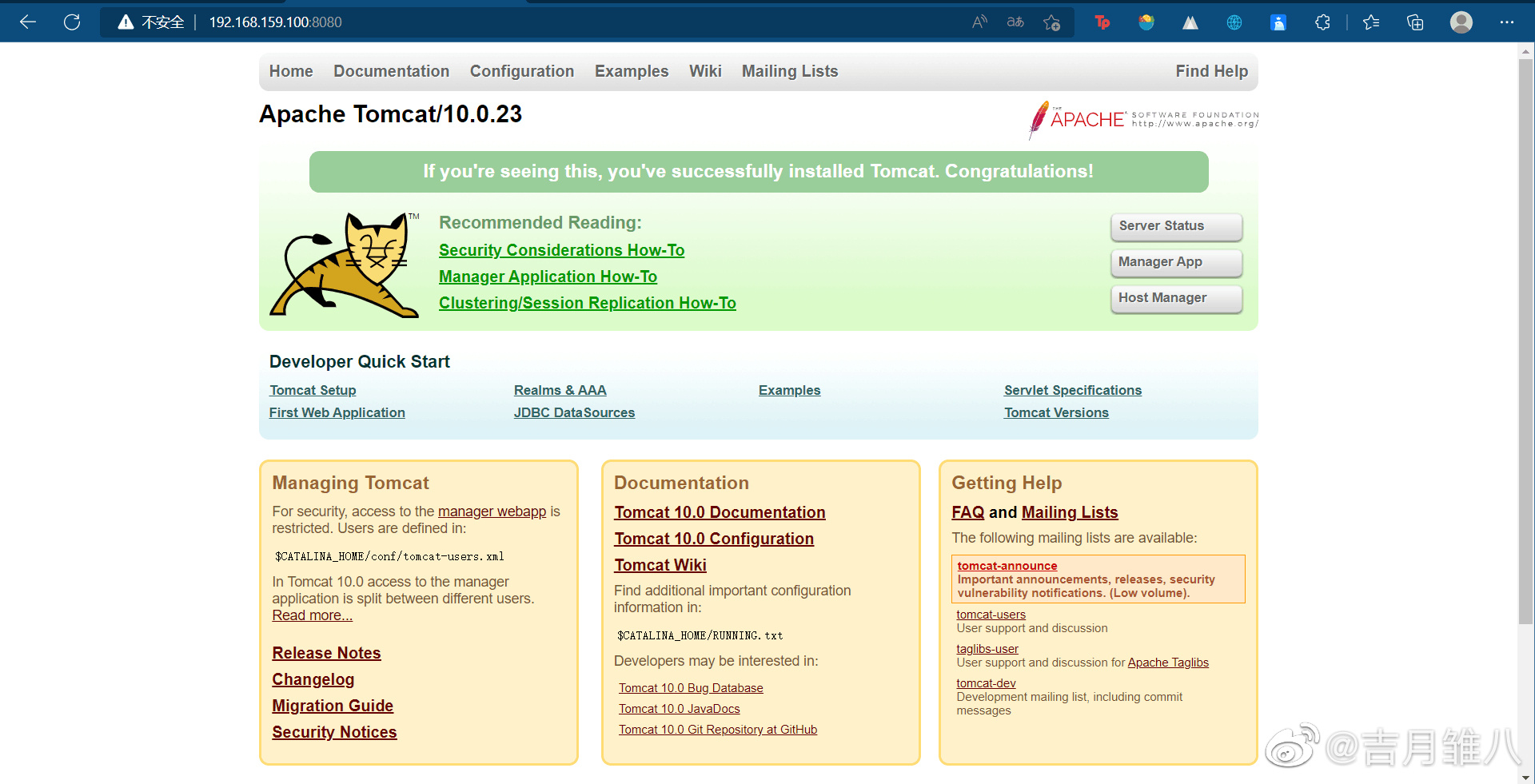This screenshot has height=784, width=1535.
Task: Open the Documentation nav item
Action: coord(392,71)
